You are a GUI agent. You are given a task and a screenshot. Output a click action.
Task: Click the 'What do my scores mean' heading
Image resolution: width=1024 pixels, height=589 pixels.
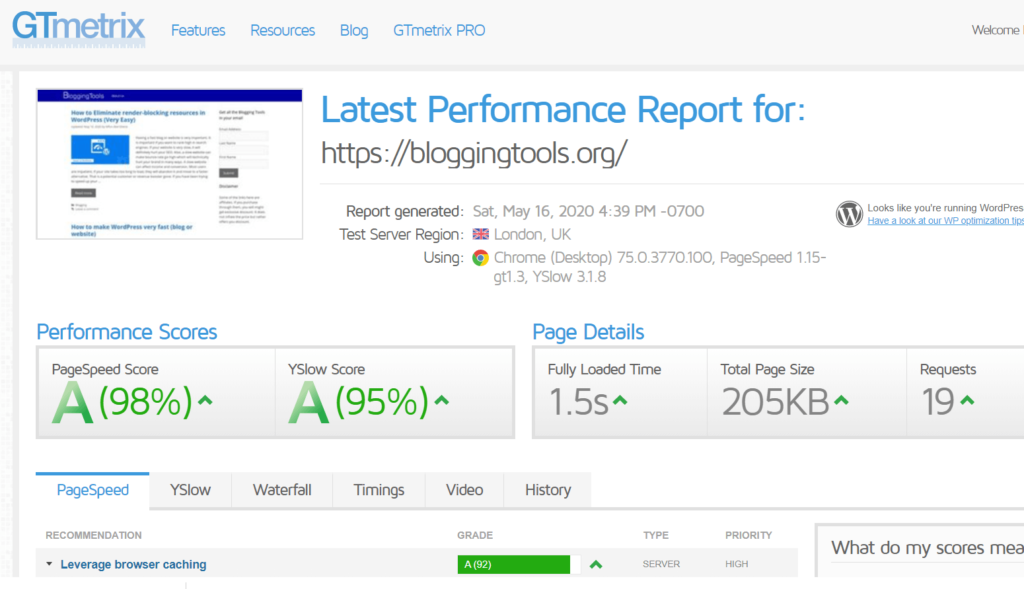[x=927, y=548]
